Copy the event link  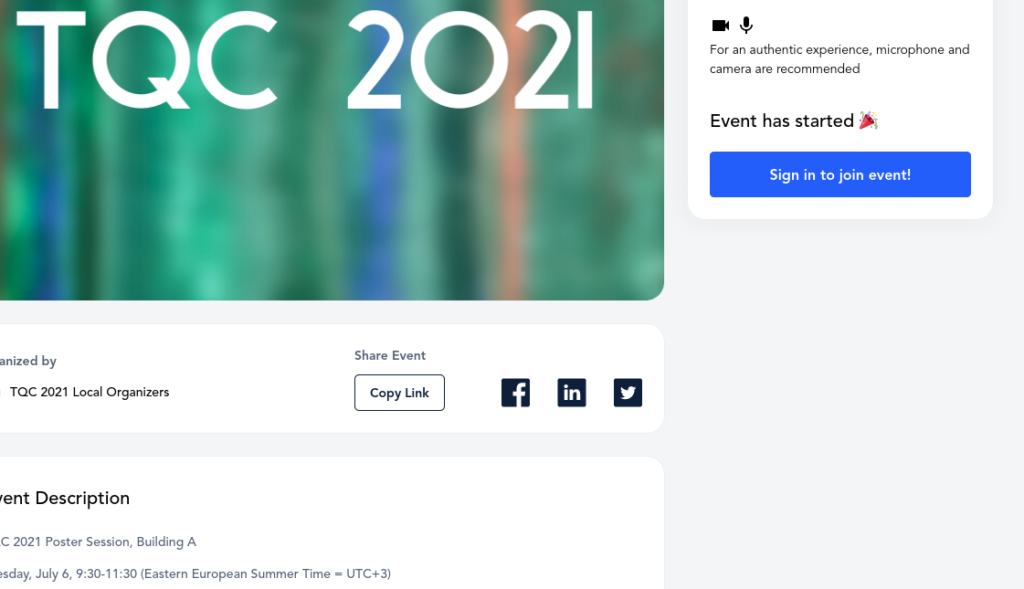pos(399,393)
